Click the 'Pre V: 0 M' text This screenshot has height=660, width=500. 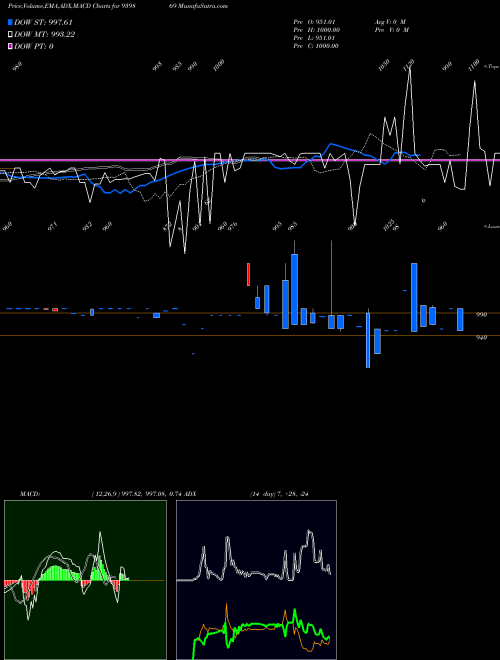(x=393, y=30)
